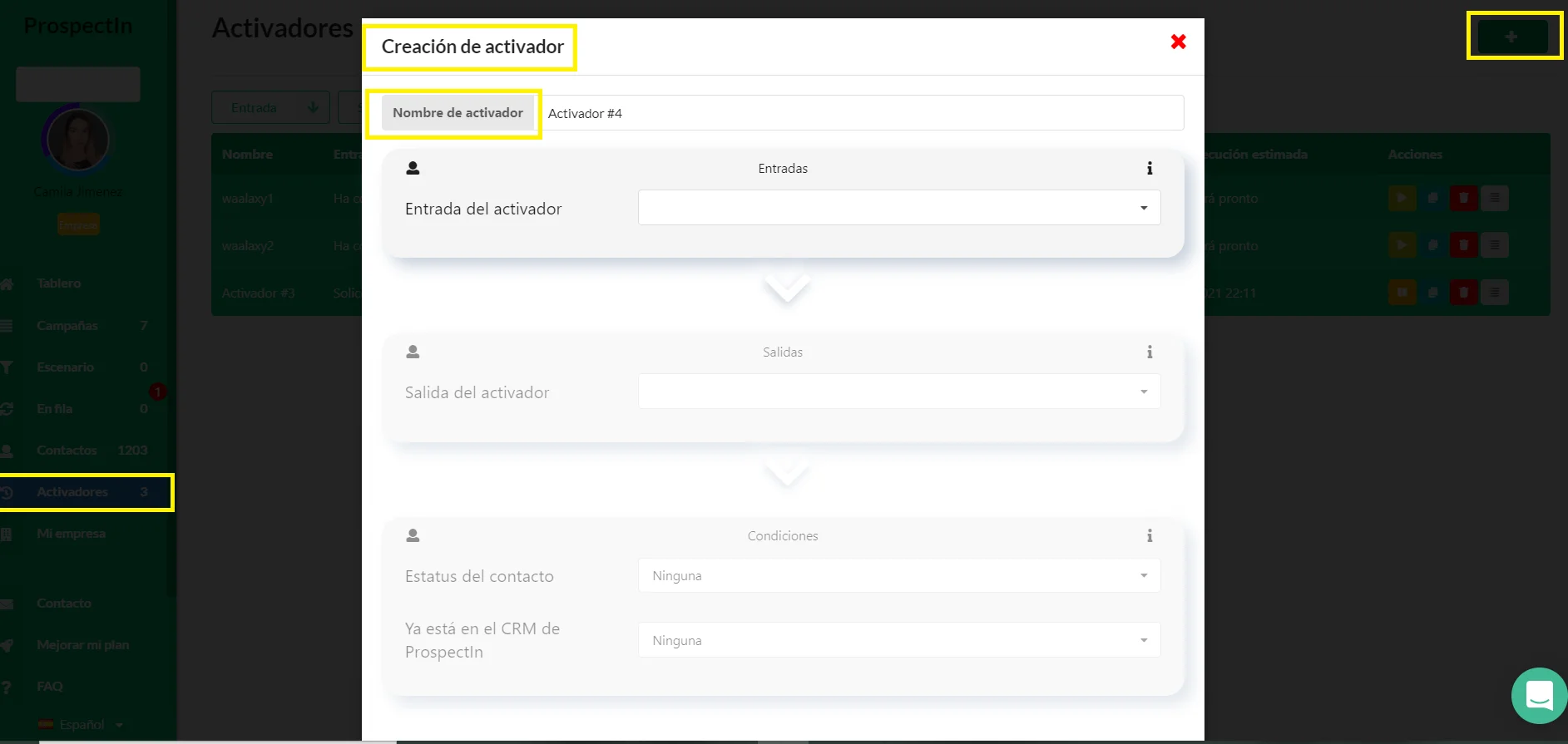Viewport: 1568px width, 744px height.
Task: Open FAQ in the sidebar
Action: (x=49, y=687)
